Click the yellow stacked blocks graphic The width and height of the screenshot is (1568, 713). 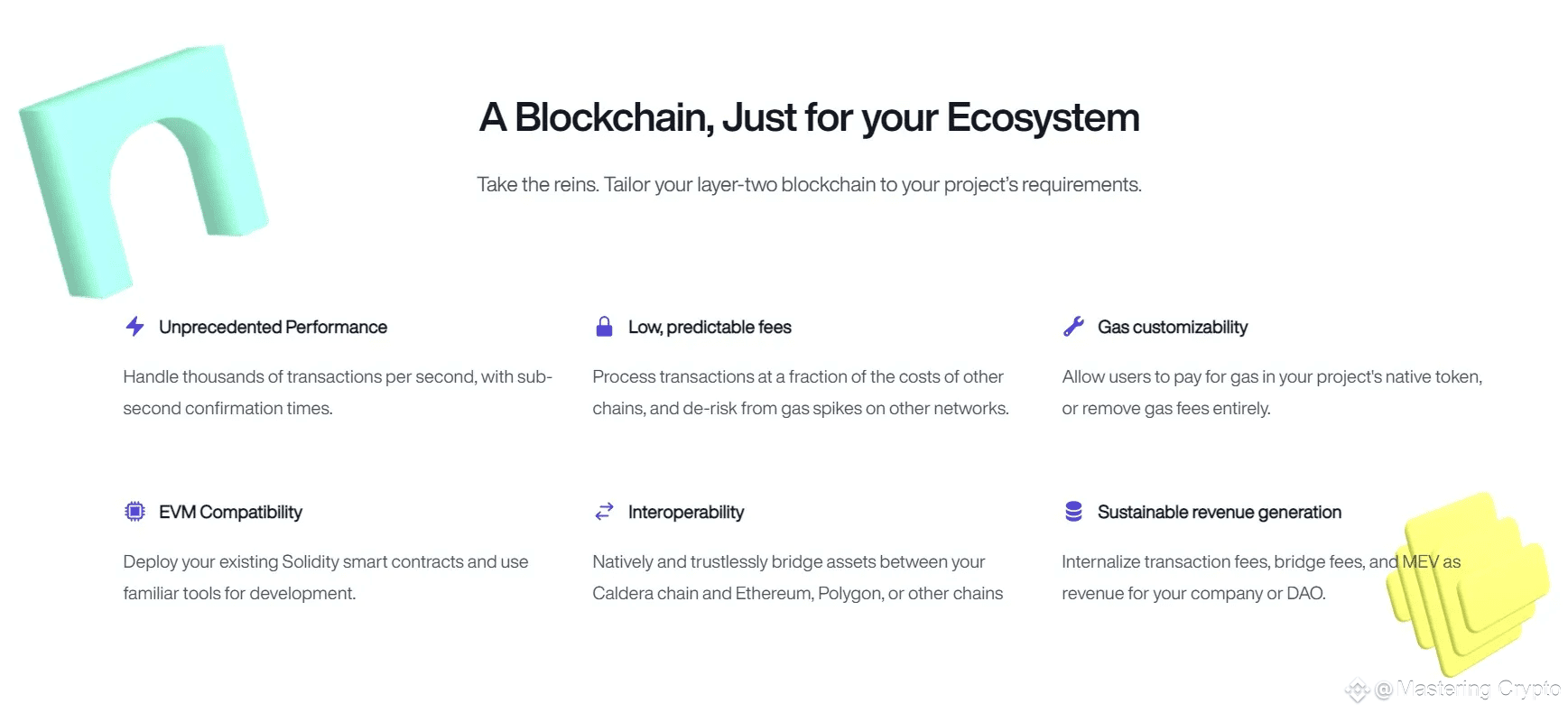coord(1467,582)
